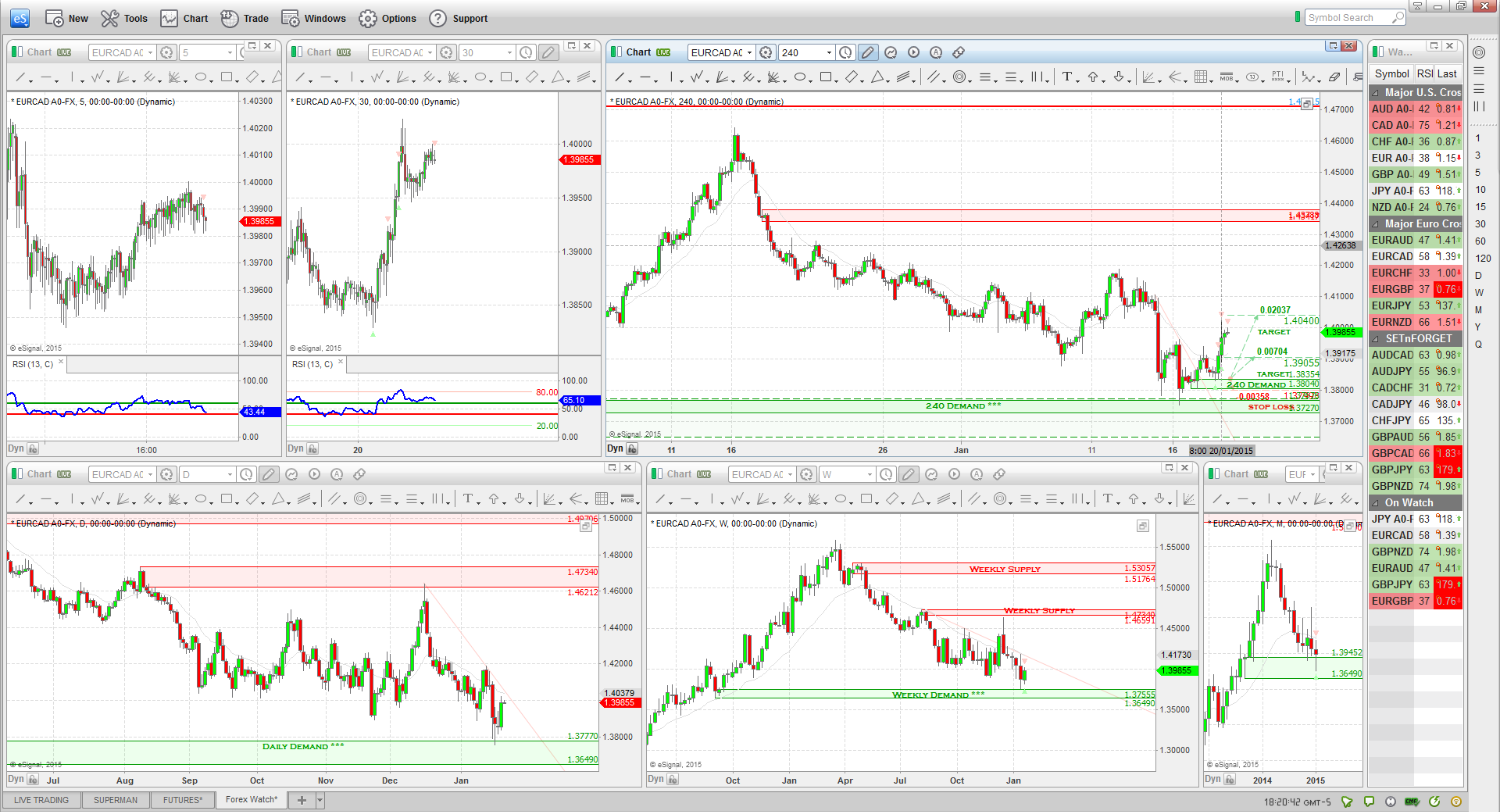
Task: Open symbol settings gear in the 240 chart
Action: point(766,52)
